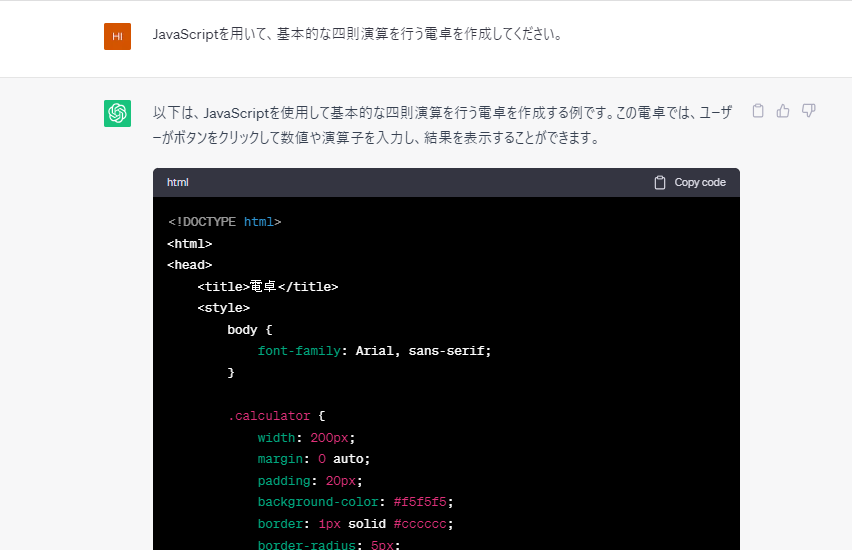Click the <!DOCTYPE html> line in code
This screenshot has height=550, width=852.
(x=224, y=222)
